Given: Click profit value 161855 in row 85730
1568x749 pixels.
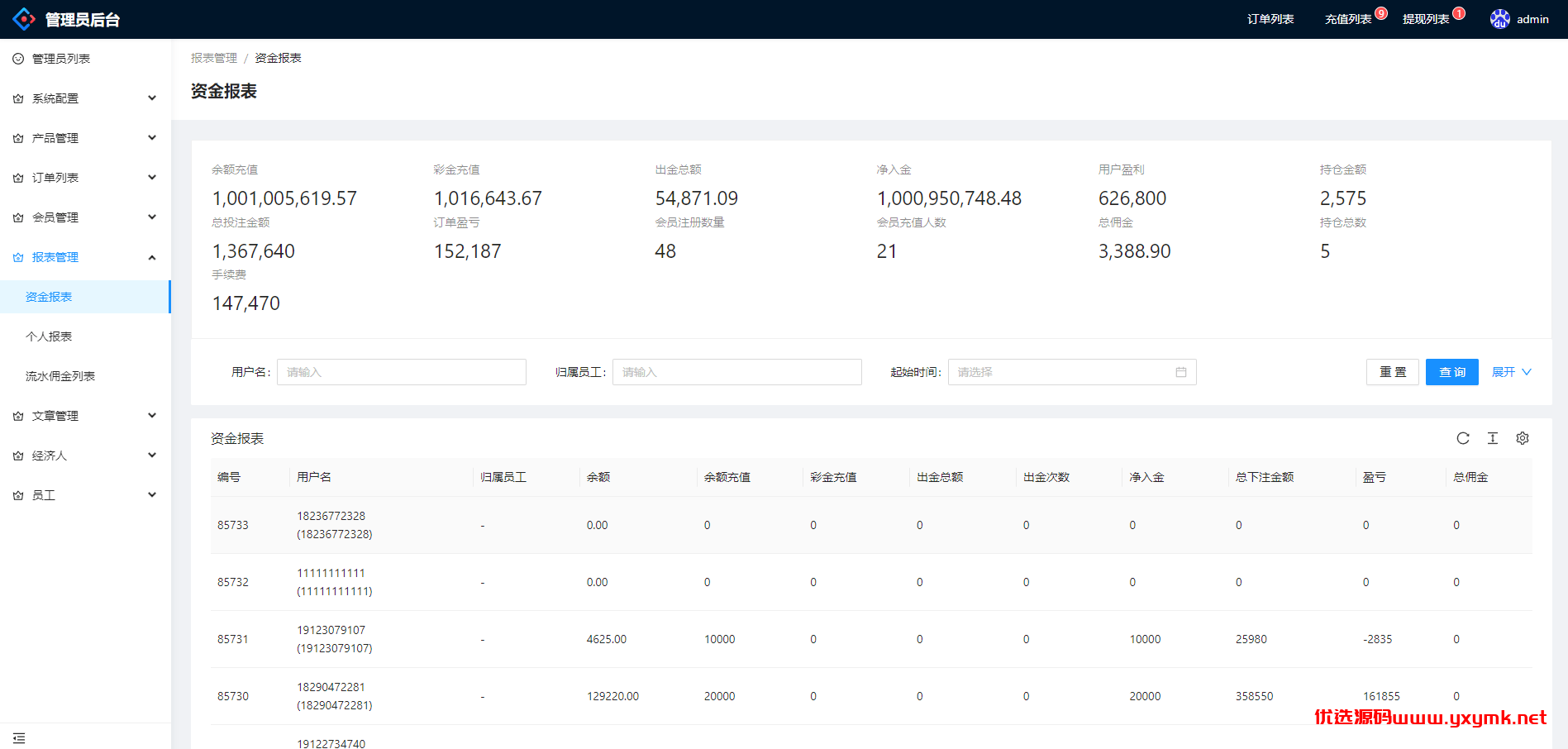Looking at the screenshot, I should (1381, 696).
